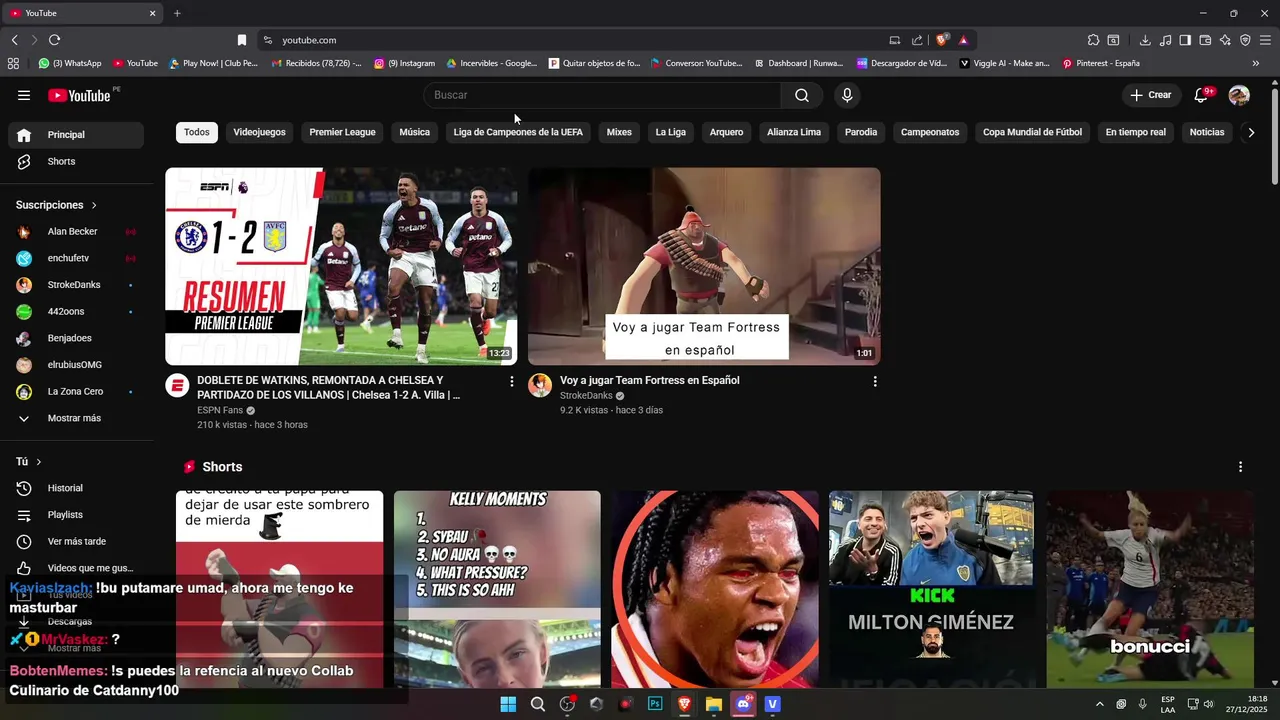Expand Mostrar más subscriptions
Image resolution: width=1280 pixels, height=720 pixels.
point(76,418)
